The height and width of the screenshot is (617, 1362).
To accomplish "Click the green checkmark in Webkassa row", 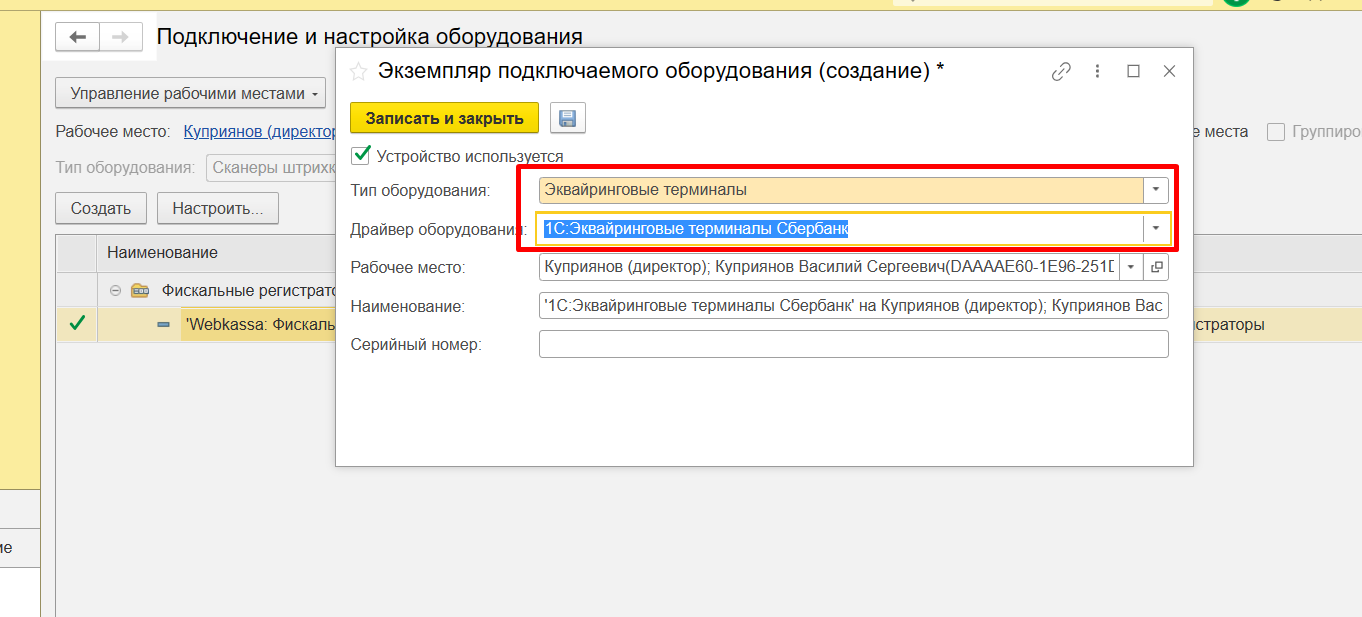I will pyautogui.click(x=77, y=324).
